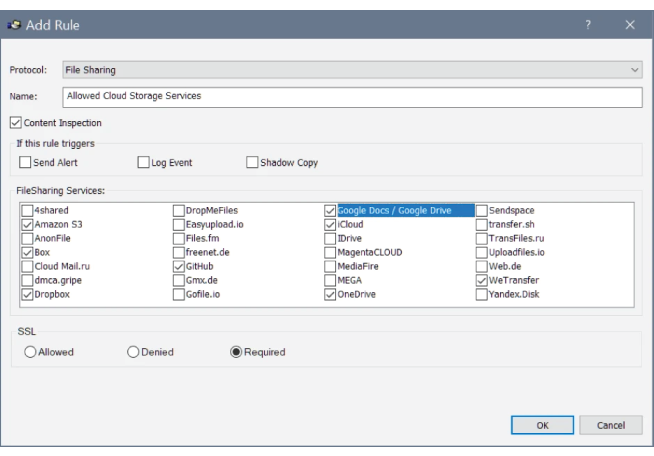Check the DropMeFiles service
The width and height of the screenshot is (654, 456).
click(x=179, y=210)
